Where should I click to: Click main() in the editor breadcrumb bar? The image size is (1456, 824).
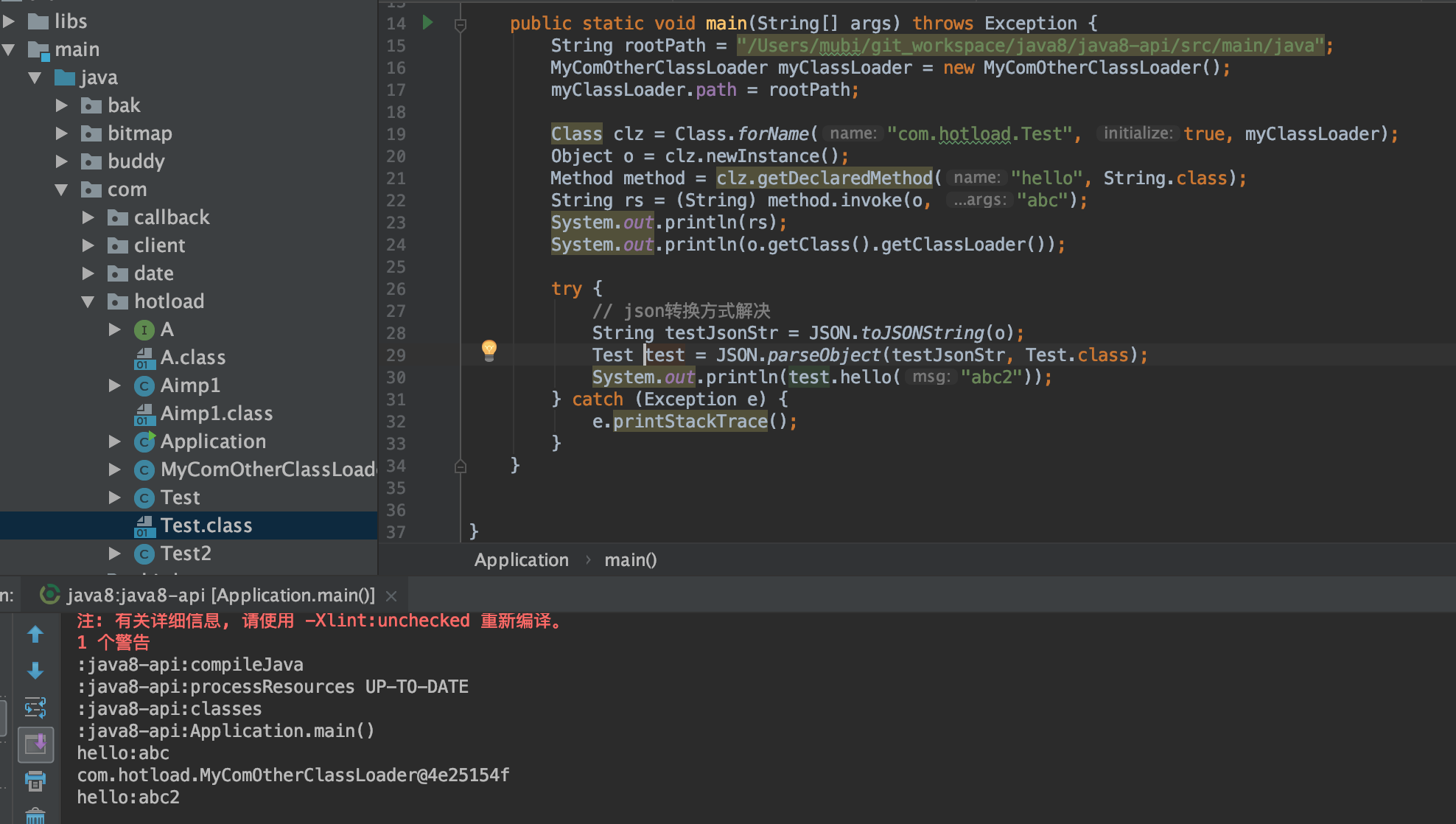point(630,559)
